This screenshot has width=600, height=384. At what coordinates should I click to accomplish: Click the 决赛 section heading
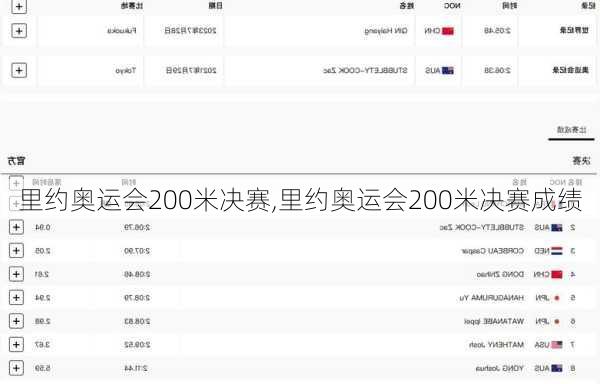[x=581, y=161]
